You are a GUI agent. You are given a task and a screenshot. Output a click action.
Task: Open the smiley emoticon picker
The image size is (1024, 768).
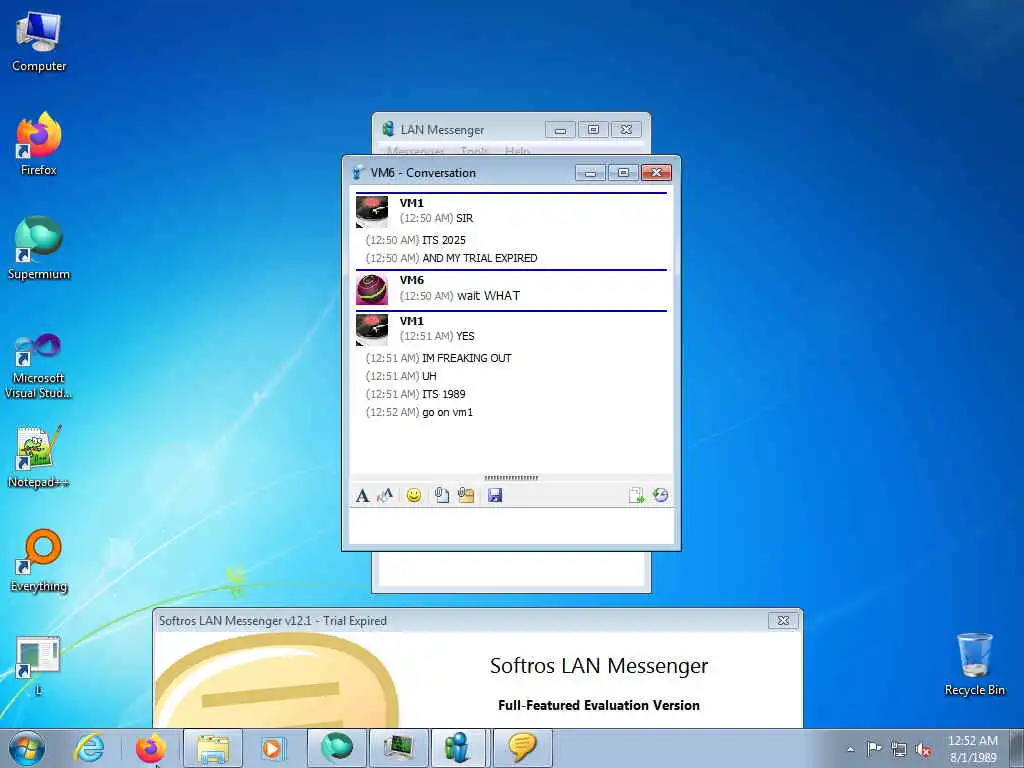pyautogui.click(x=413, y=496)
